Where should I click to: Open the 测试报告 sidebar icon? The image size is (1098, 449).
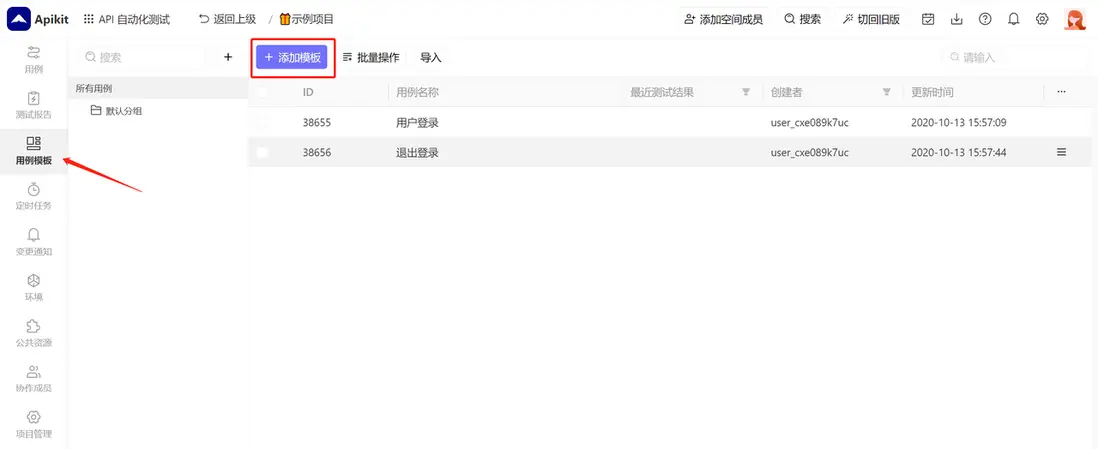click(34, 99)
